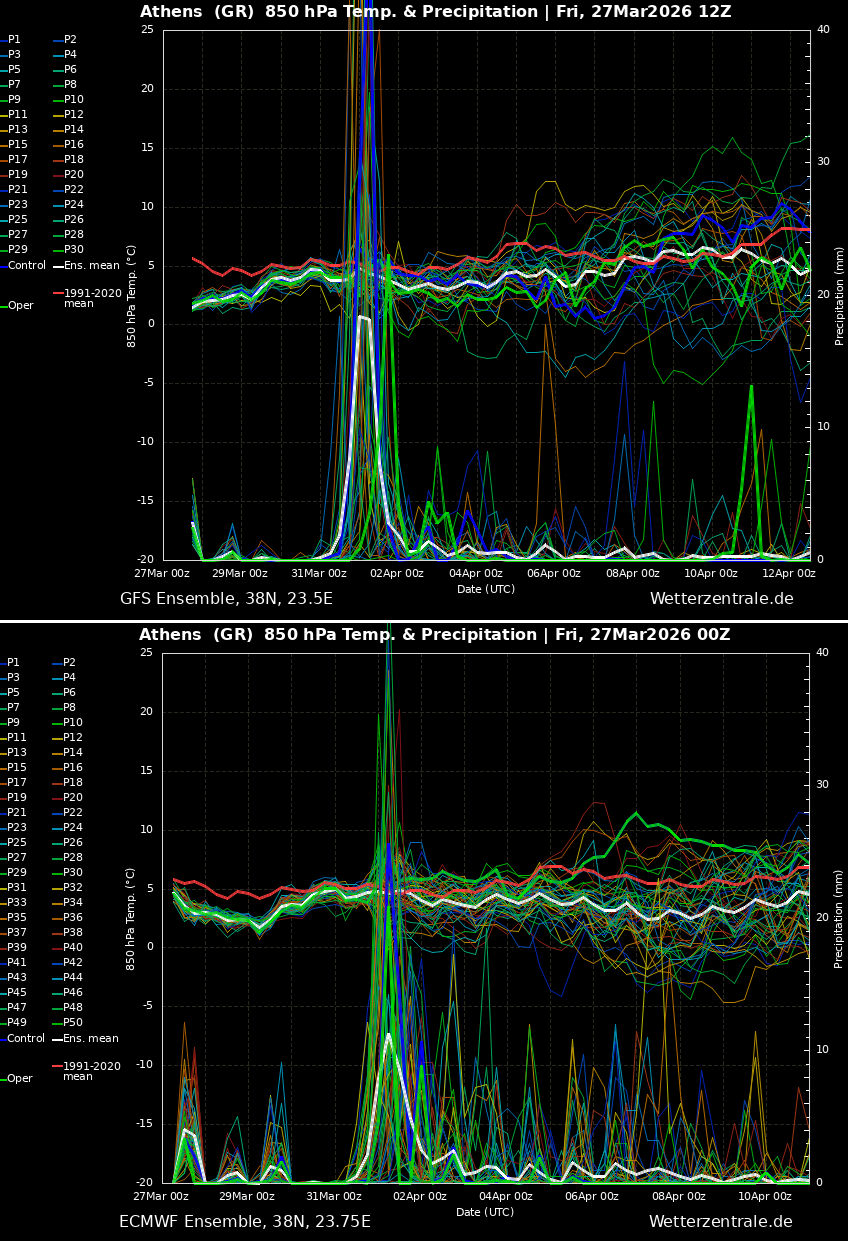Image resolution: width=848 pixels, height=1241 pixels.
Task: Click 06Apr 00z tick on ECMWF chart
Action: click(592, 1197)
